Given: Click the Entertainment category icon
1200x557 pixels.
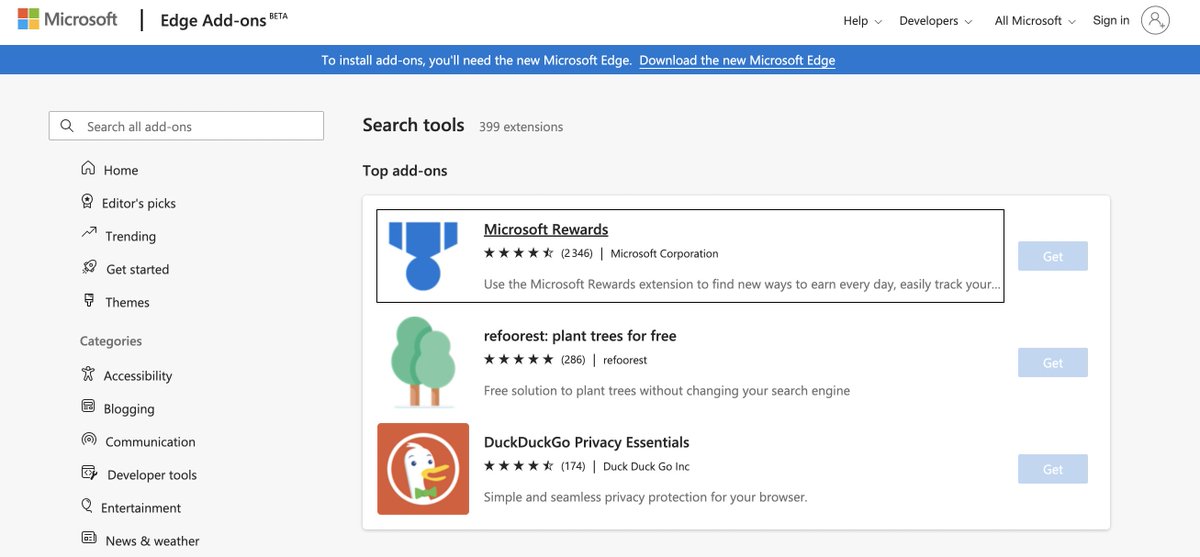Looking at the screenshot, I should 88,506.
